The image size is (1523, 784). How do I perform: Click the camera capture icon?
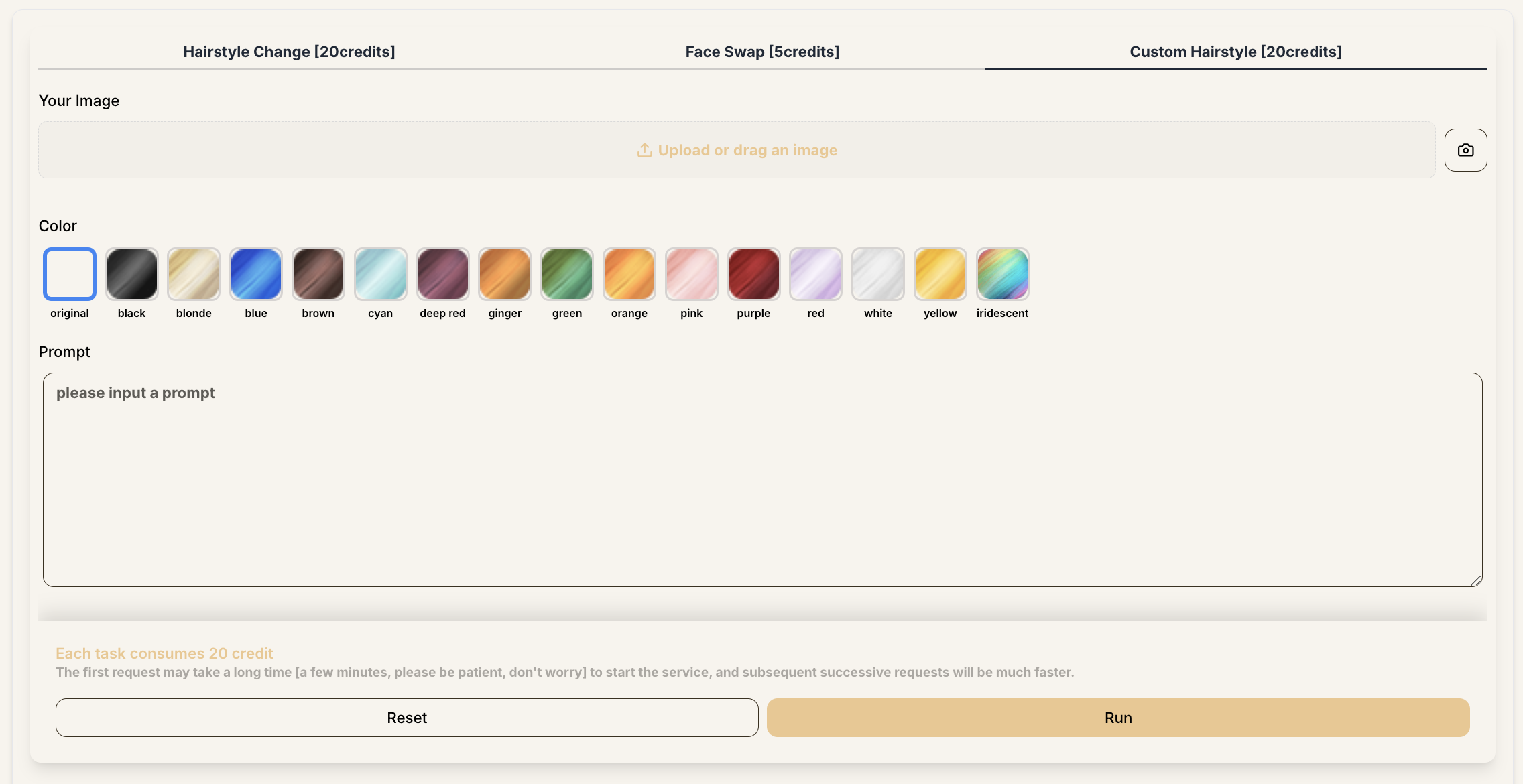point(1465,150)
